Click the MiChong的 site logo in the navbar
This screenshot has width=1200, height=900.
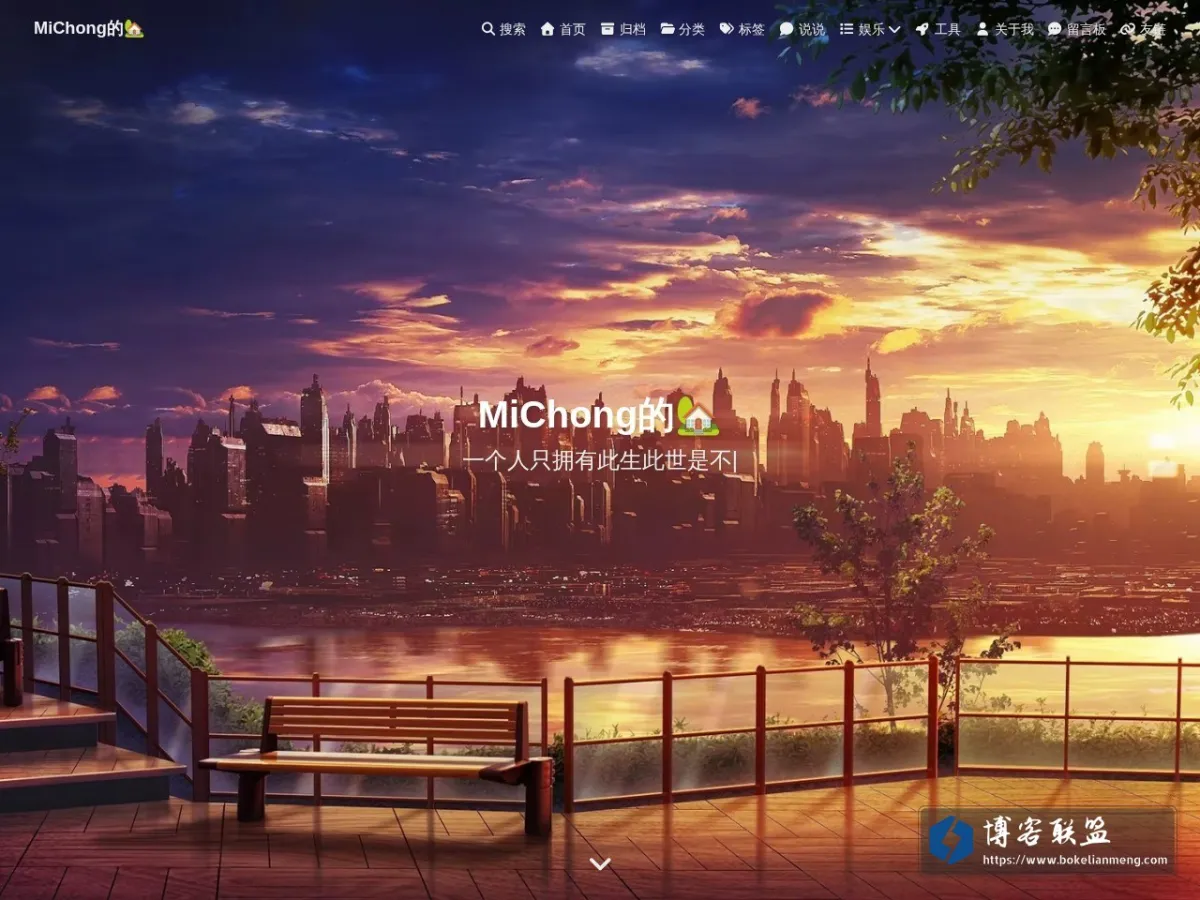pos(89,28)
